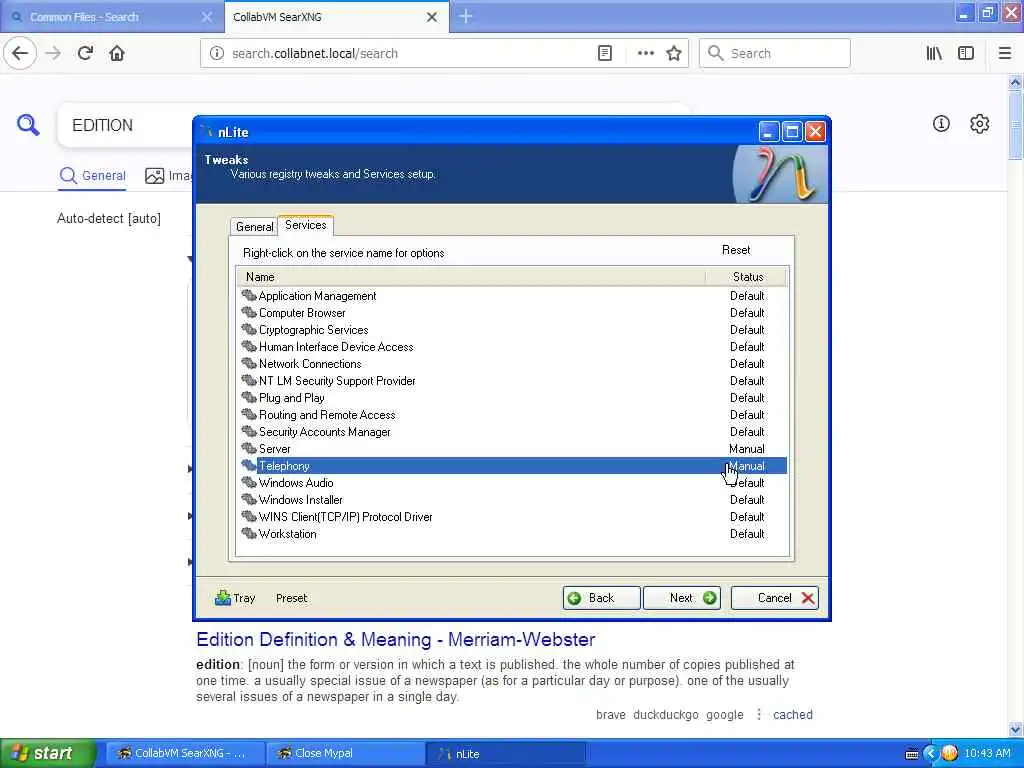Open the Auto-detect language dropdown
The height and width of the screenshot is (768, 1024).
tap(109, 218)
